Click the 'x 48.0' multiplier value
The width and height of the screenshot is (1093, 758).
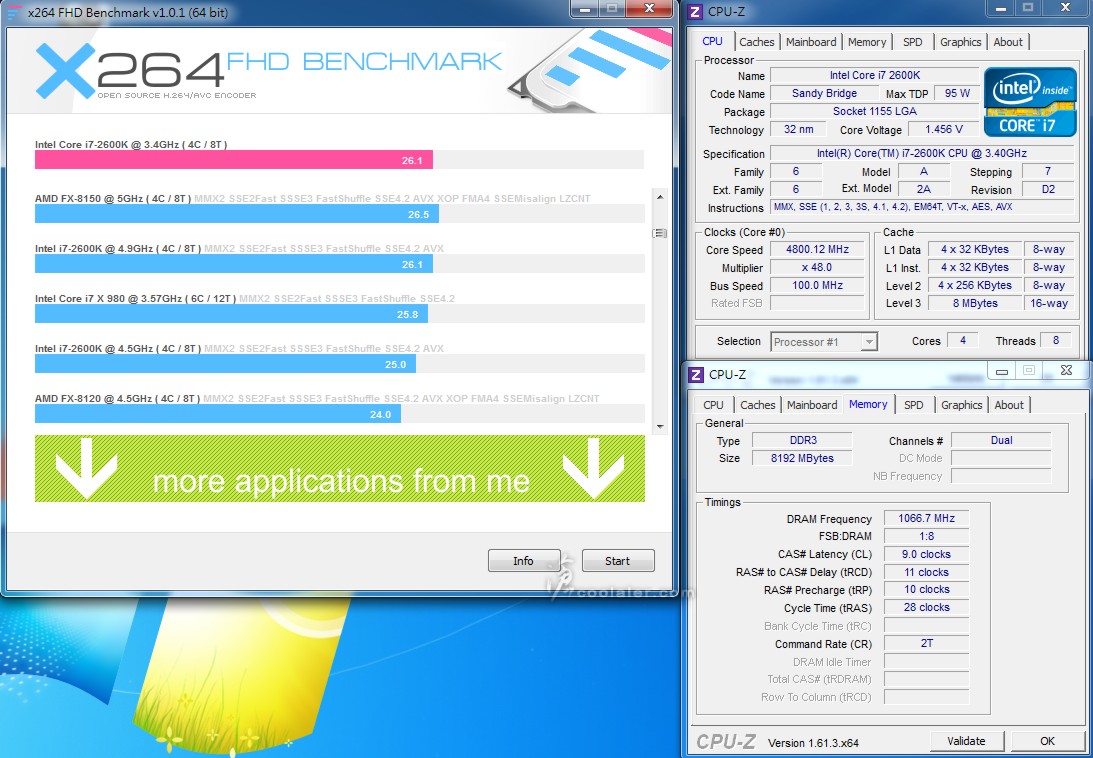(817, 268)
